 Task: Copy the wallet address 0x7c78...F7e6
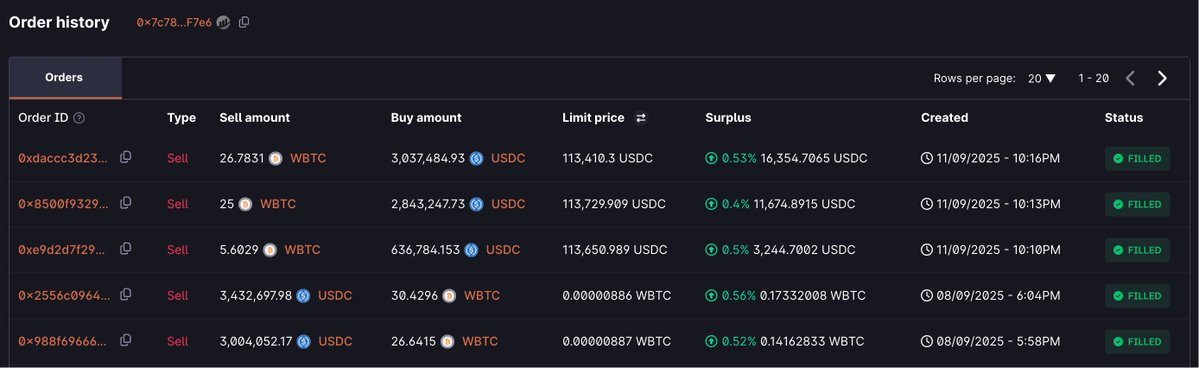pyautogui.click(x=244, y=23)
